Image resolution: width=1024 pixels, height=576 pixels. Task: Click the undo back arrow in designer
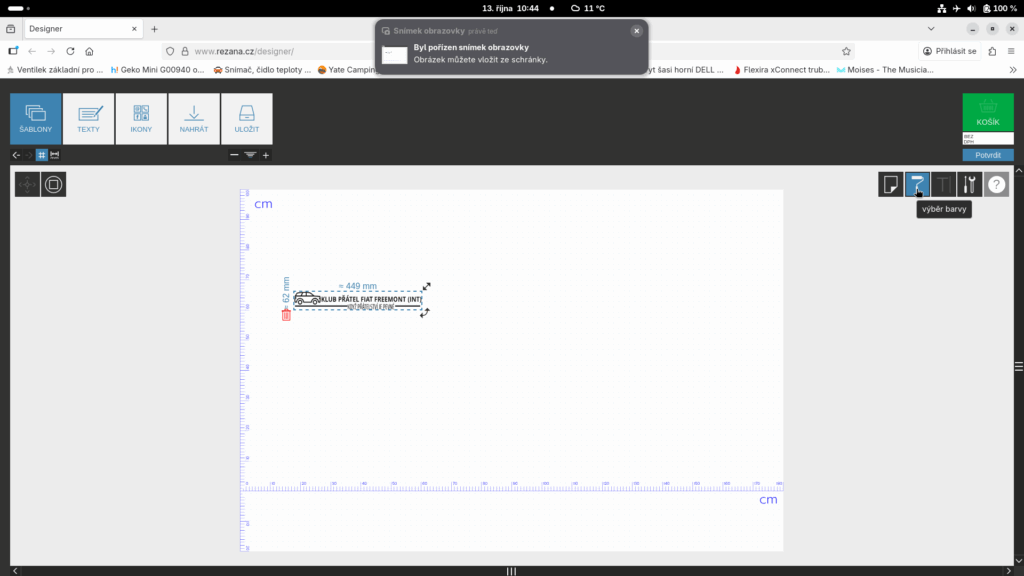16,155
